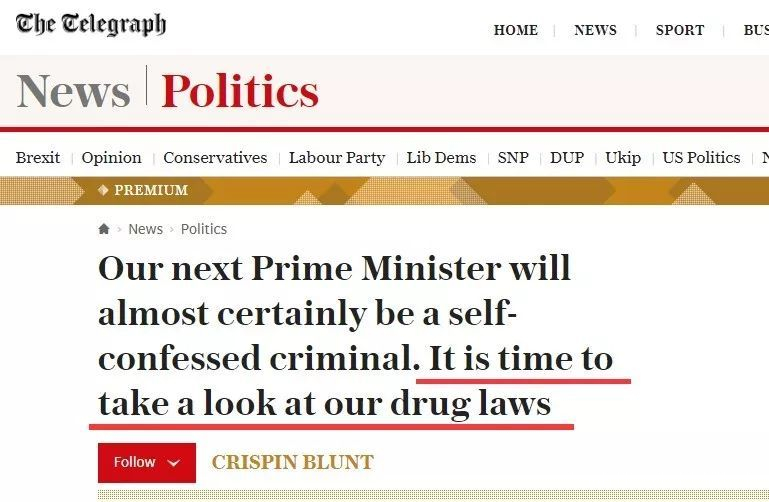
Task: Go to the Ukip section
Action: [623, 158]
